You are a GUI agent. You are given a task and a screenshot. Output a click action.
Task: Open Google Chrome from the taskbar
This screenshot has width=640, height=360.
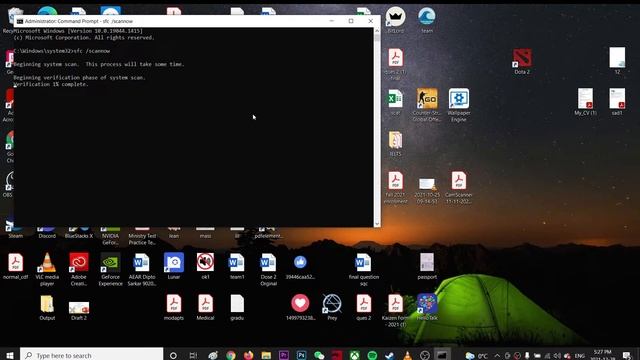pyautogui.click(x=231, y=356)
